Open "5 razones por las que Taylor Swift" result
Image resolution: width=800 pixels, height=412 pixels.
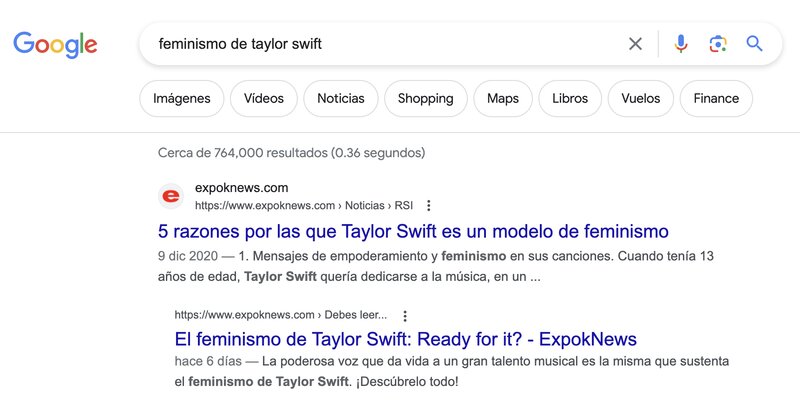[413, 232]
